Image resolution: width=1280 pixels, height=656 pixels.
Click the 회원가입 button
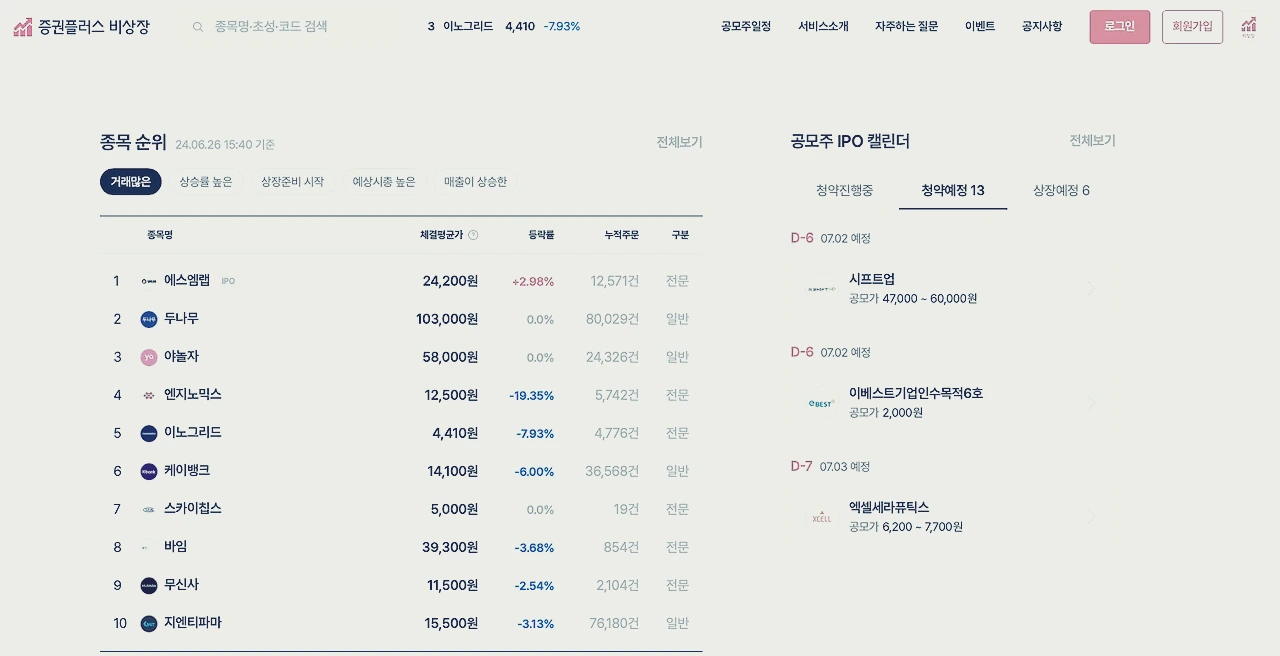click(1192, 27)
